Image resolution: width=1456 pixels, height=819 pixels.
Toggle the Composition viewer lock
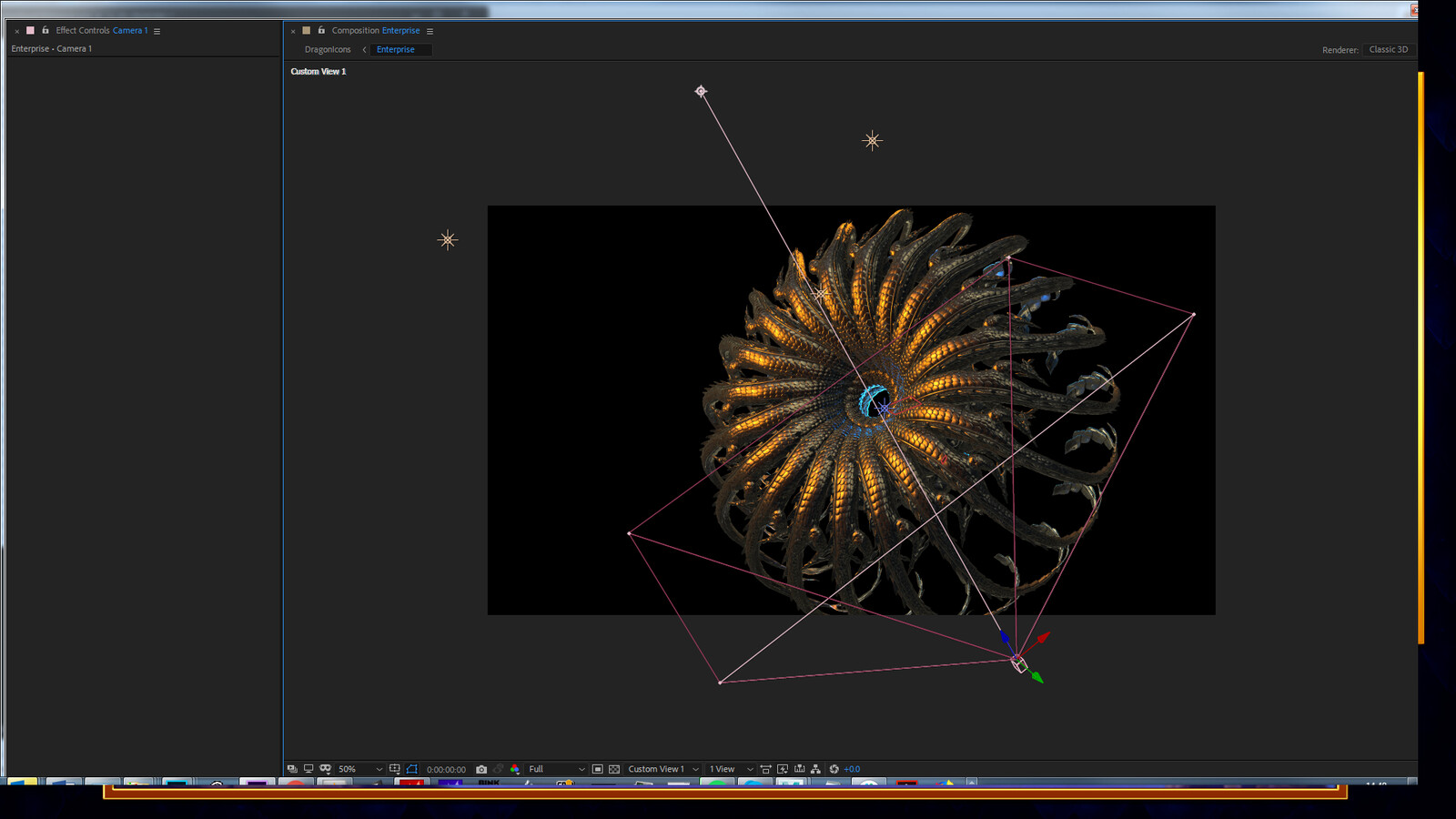tap(321, 30)
